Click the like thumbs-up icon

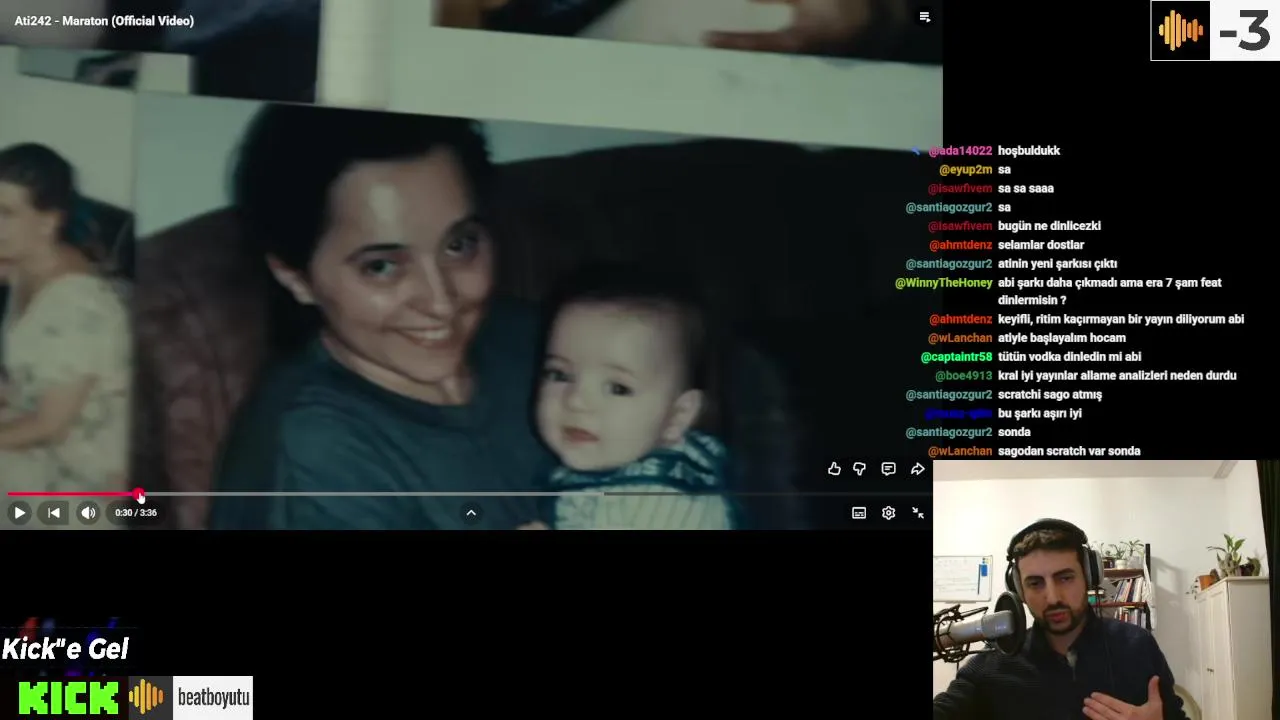point(834,469)
